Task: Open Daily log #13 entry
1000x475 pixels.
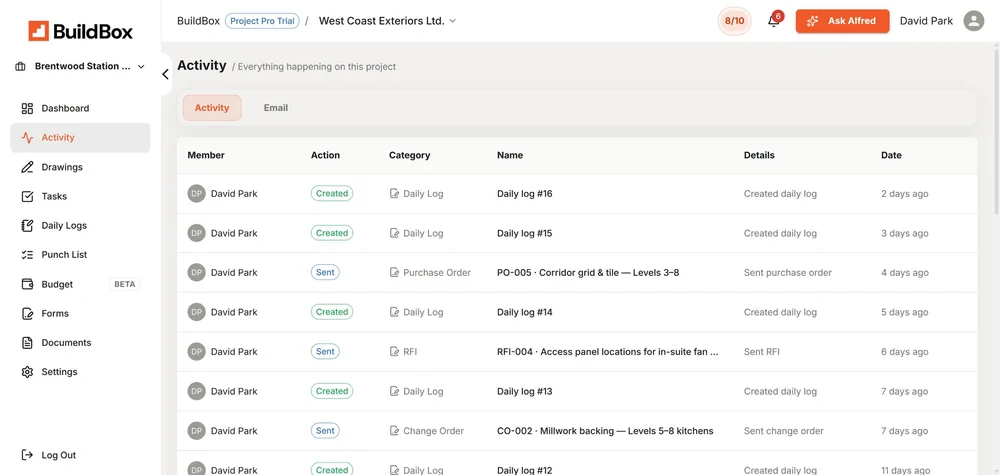Action: point(524,391)
